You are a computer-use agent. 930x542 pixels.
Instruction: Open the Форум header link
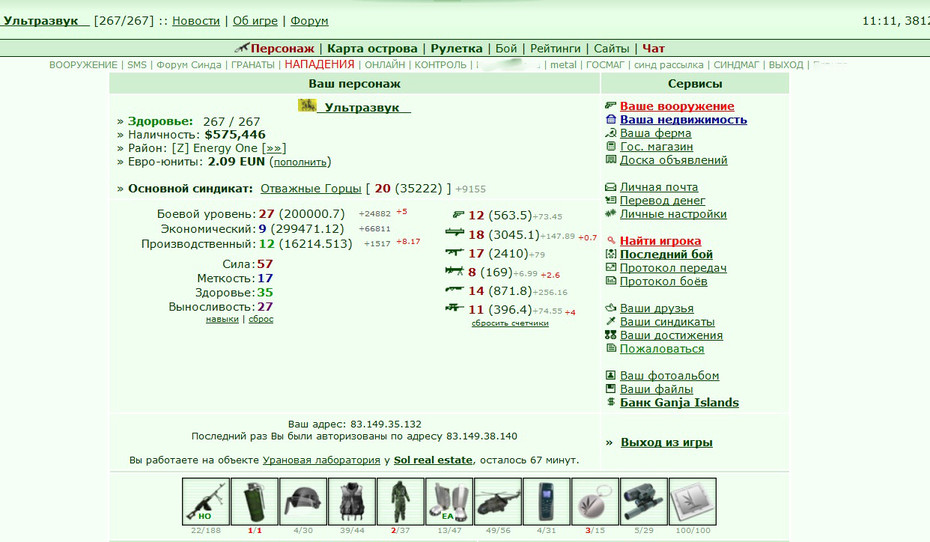click(x=309, y=21)
